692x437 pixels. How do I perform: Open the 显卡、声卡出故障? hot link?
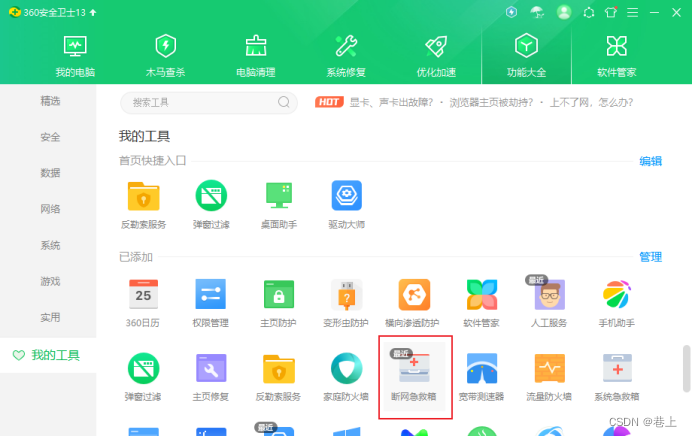click(391, 103)
